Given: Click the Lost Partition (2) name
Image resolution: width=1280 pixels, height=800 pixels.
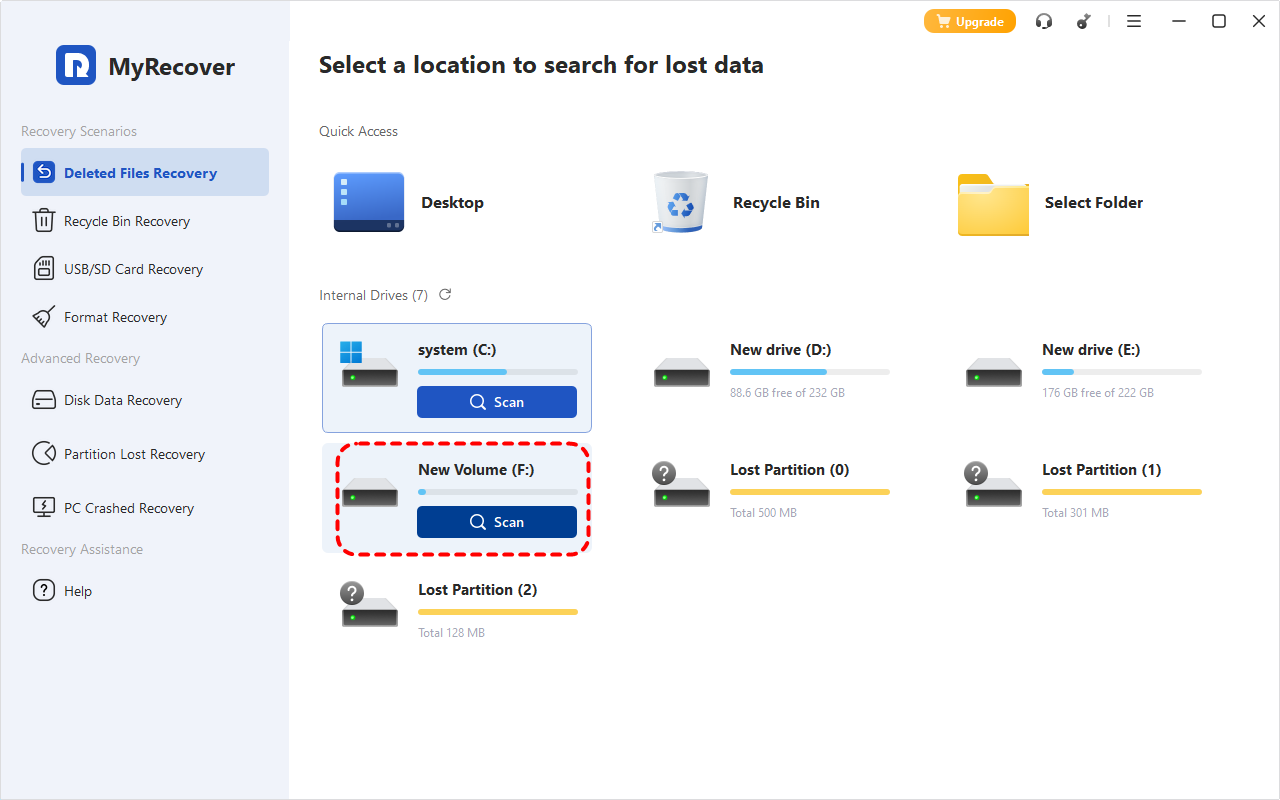Looking at the screenshot, I should click(477, 589).
